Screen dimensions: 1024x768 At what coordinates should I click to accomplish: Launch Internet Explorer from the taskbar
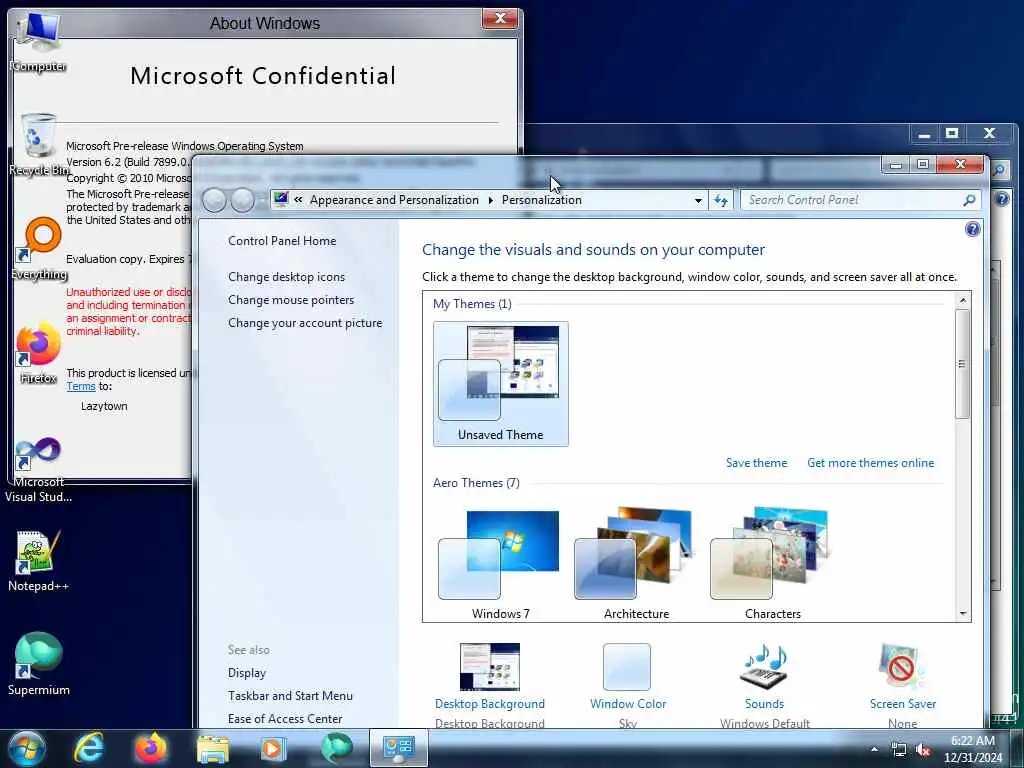(88, 748)
